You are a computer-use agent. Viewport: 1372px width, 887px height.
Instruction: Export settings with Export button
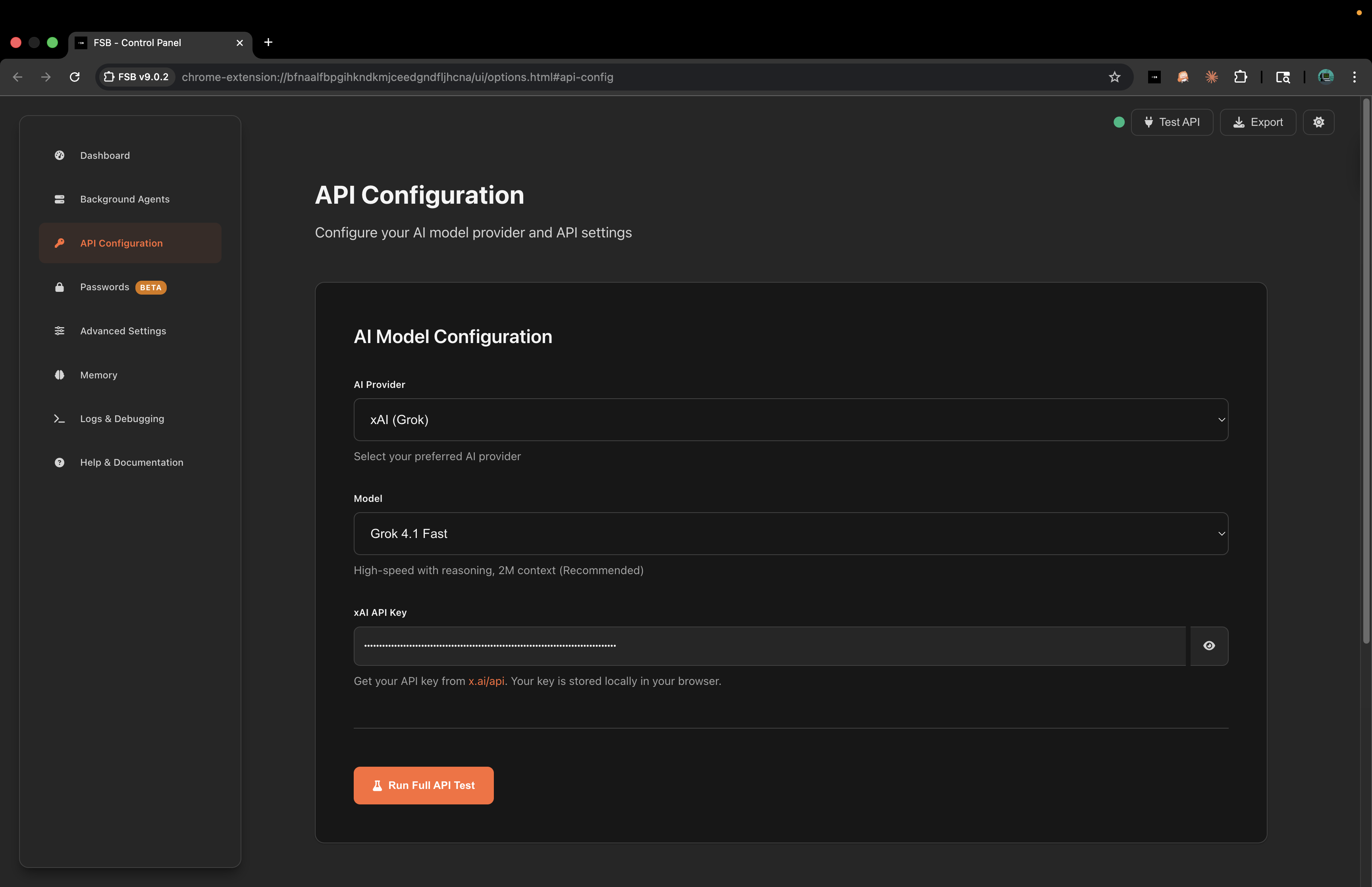point(1258,122)
